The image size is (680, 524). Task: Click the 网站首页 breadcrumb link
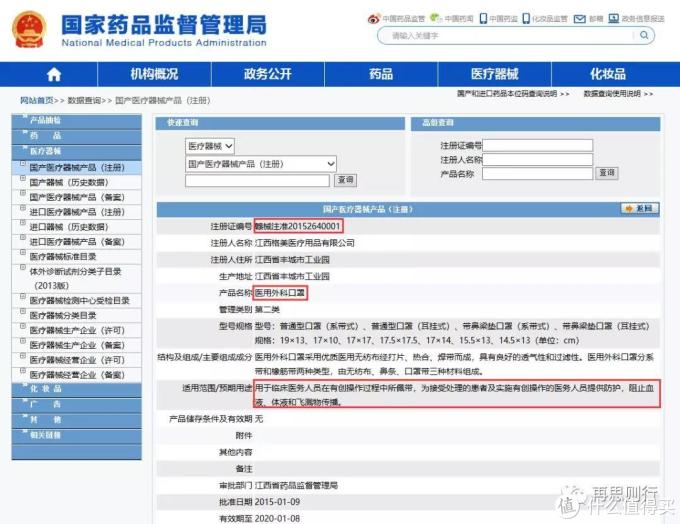coord(37,100)
